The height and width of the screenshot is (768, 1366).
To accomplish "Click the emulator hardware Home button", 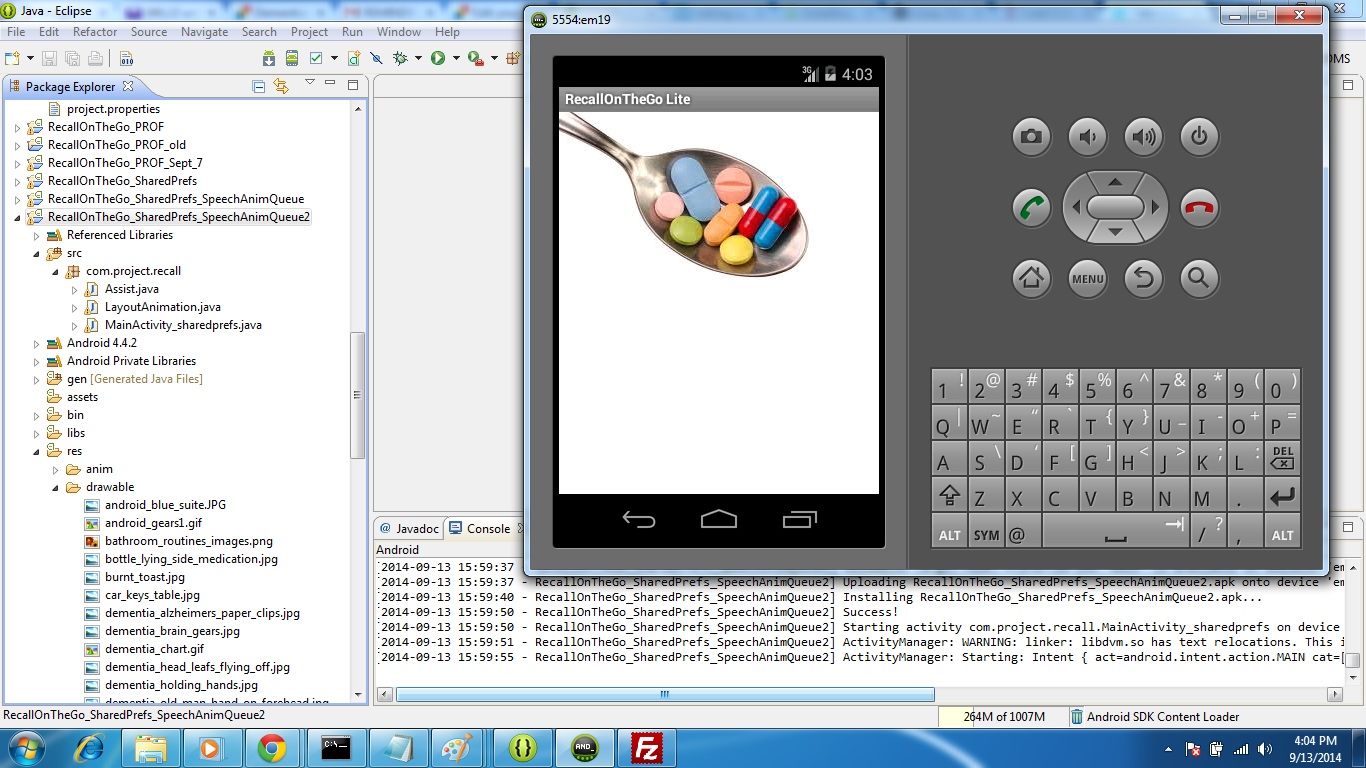I will pyautogui.click(x=1031, y=279).
